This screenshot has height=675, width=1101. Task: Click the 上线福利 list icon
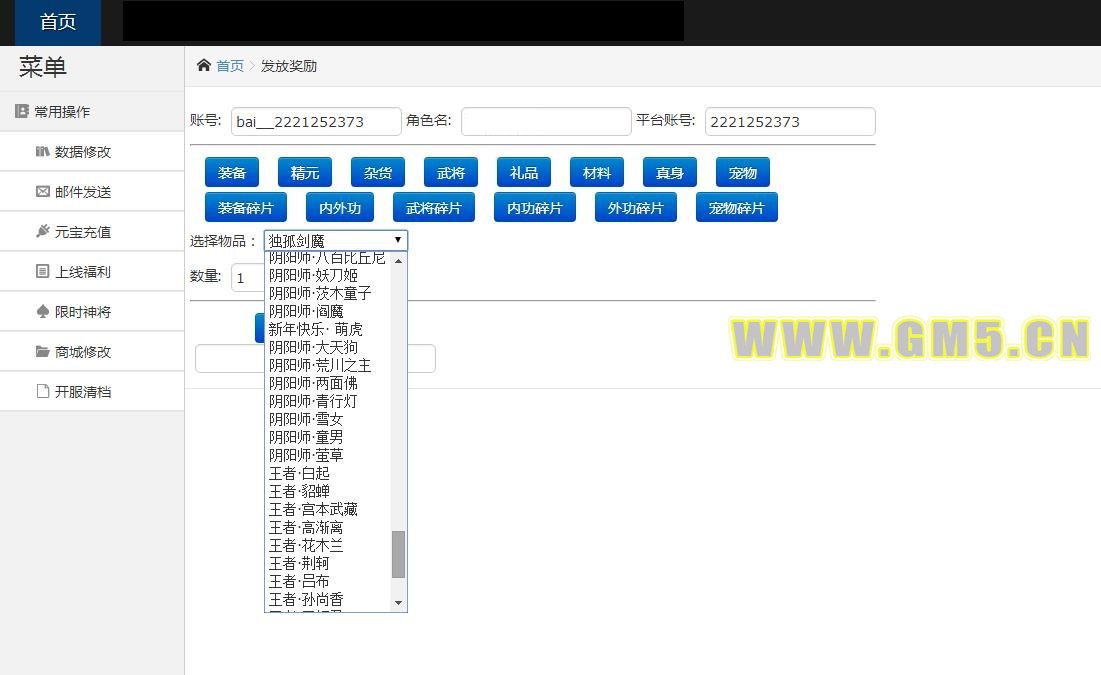click(x=42, y=272)
